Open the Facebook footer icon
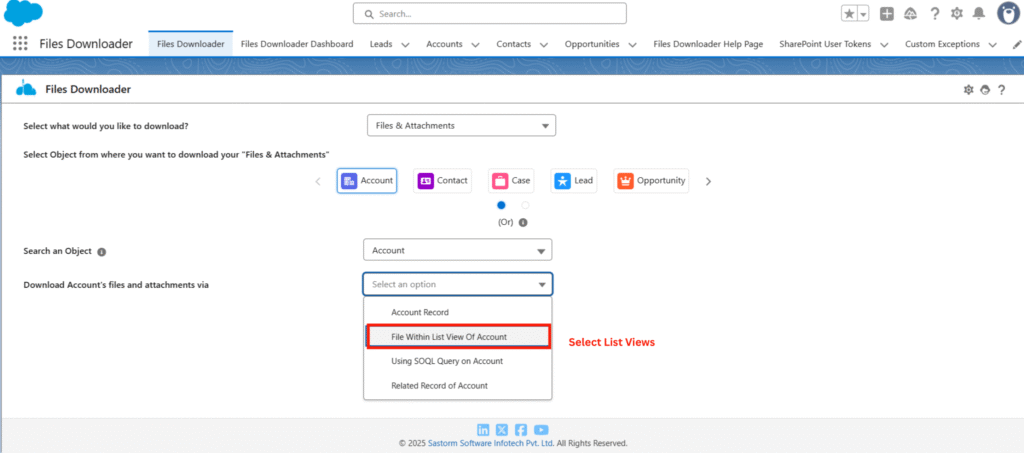 pyautogui.click(x=520, y=430)
